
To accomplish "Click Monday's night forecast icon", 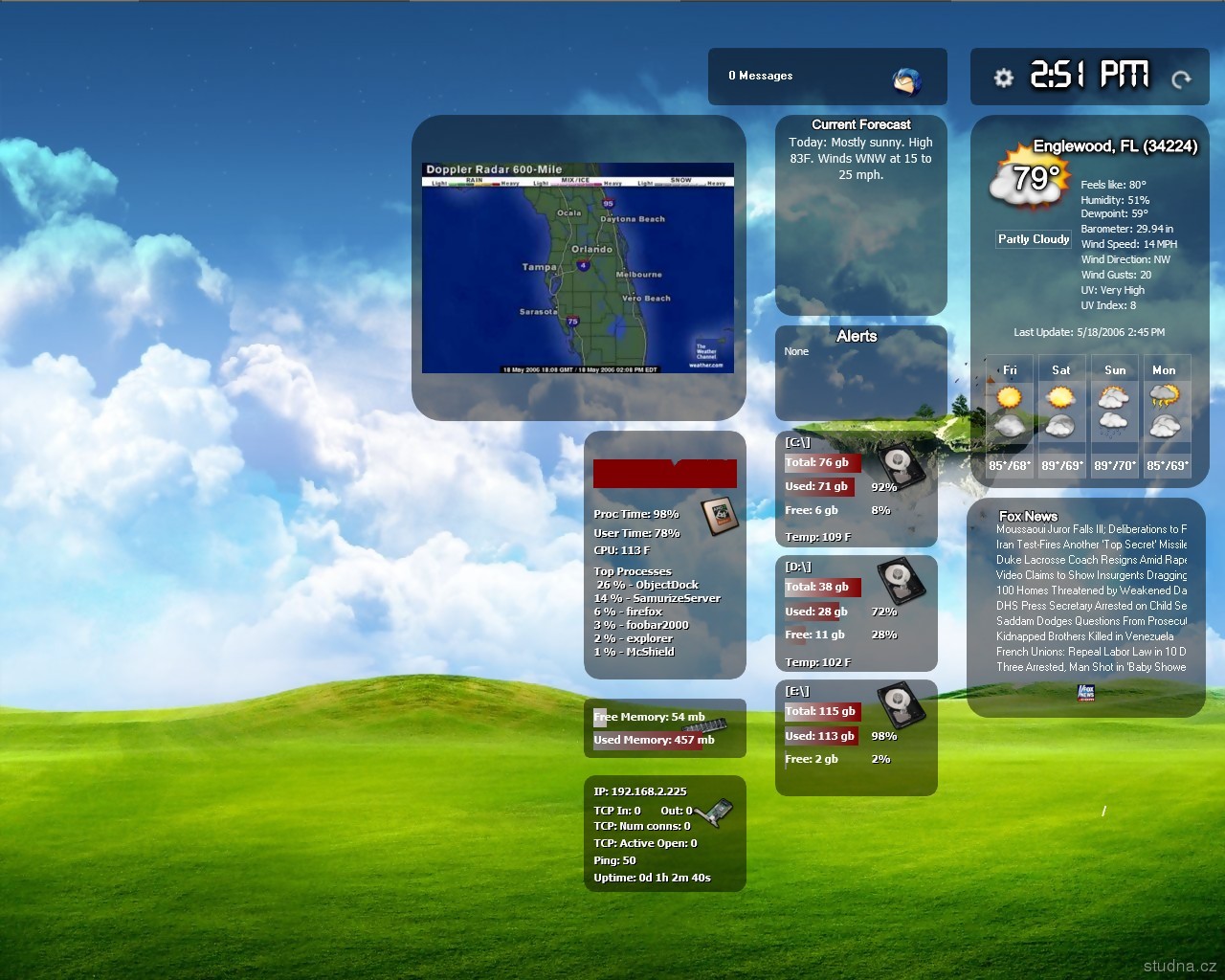I will [x=1165, y=425].
